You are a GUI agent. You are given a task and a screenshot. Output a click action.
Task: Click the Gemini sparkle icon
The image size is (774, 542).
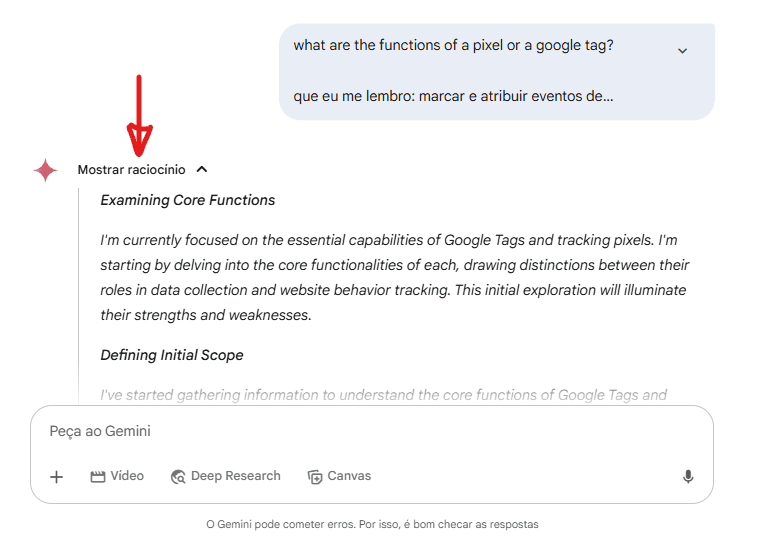(x=45, y=170)
